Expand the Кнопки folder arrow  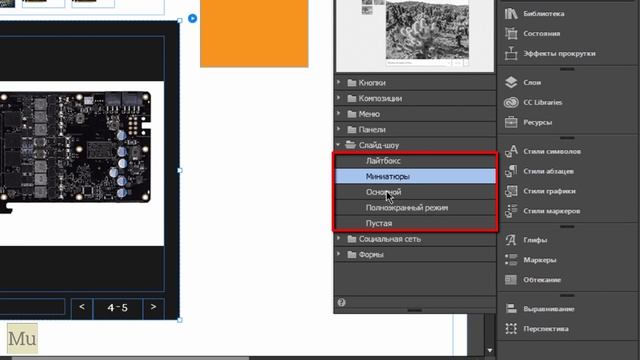click(x=338, y=82)
